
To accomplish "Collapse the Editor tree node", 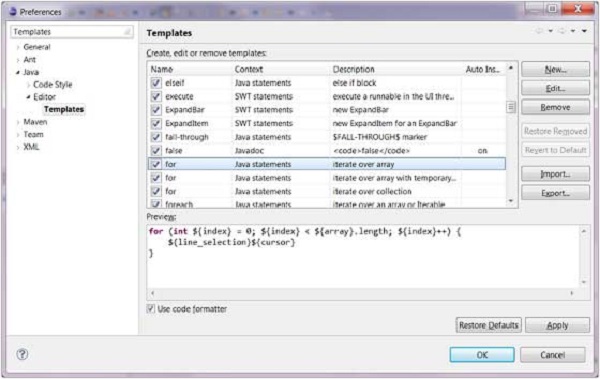I will pos(28,97).
